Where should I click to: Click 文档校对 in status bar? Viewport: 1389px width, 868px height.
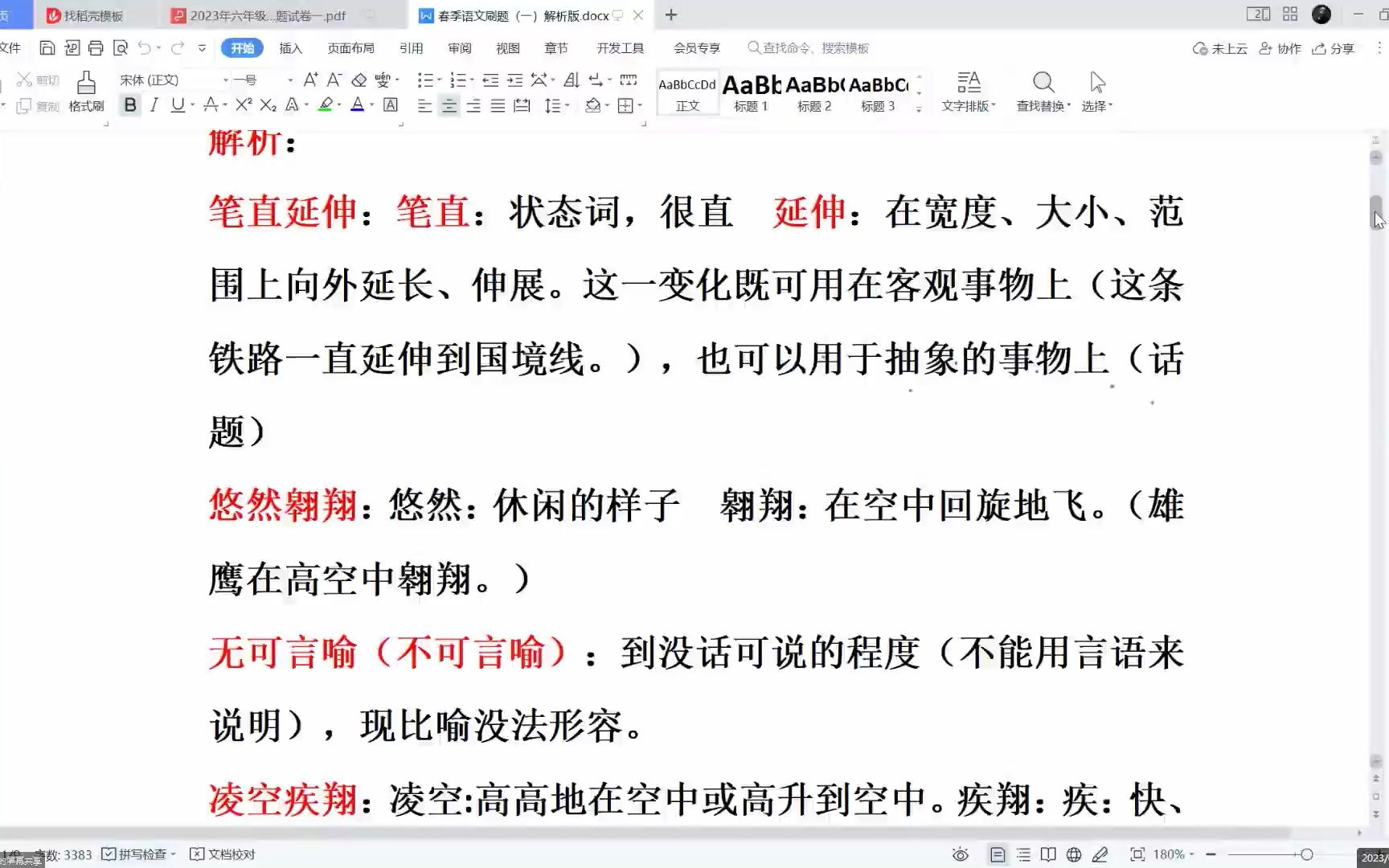click(x=223, y=854)
